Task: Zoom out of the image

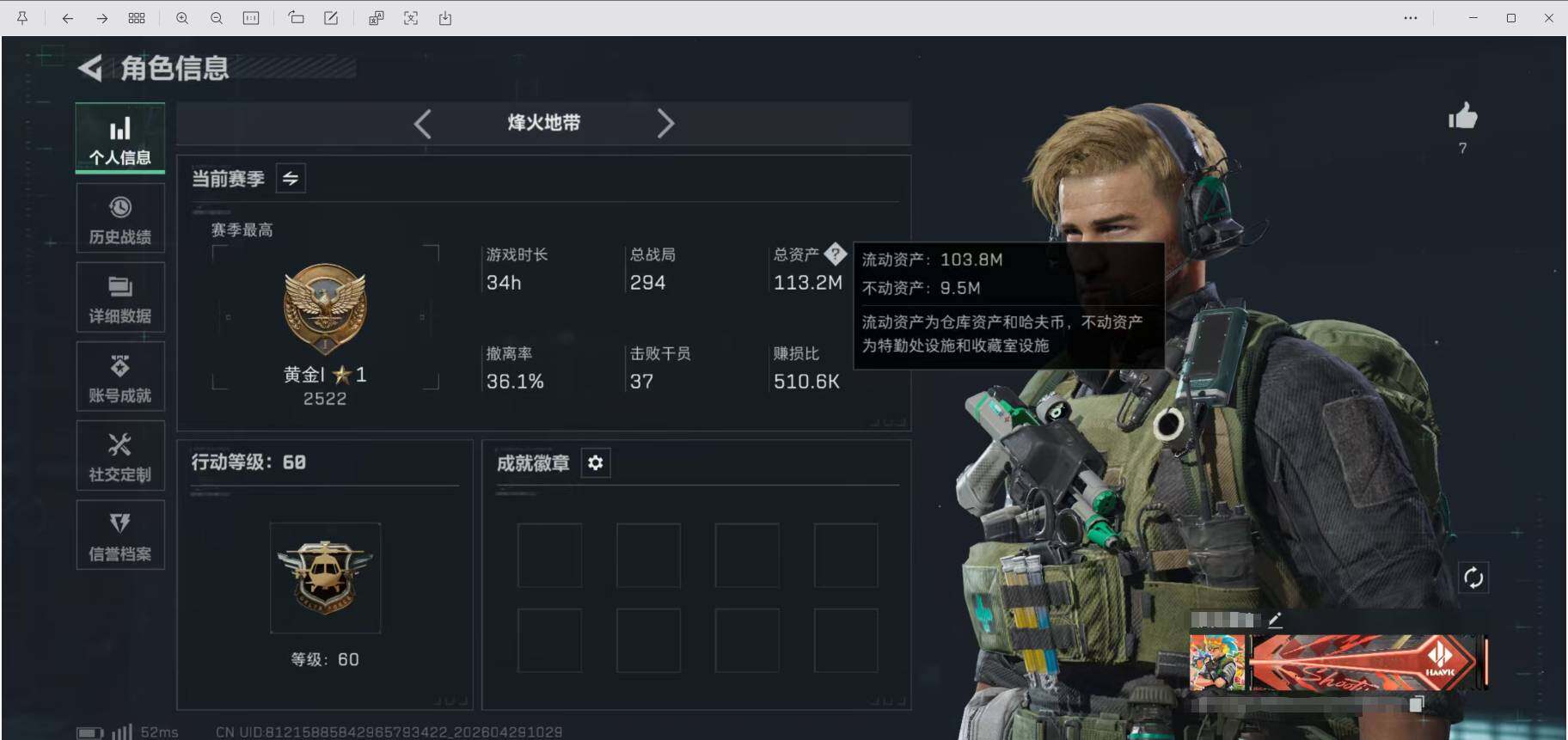Action: tap(217, 18)
